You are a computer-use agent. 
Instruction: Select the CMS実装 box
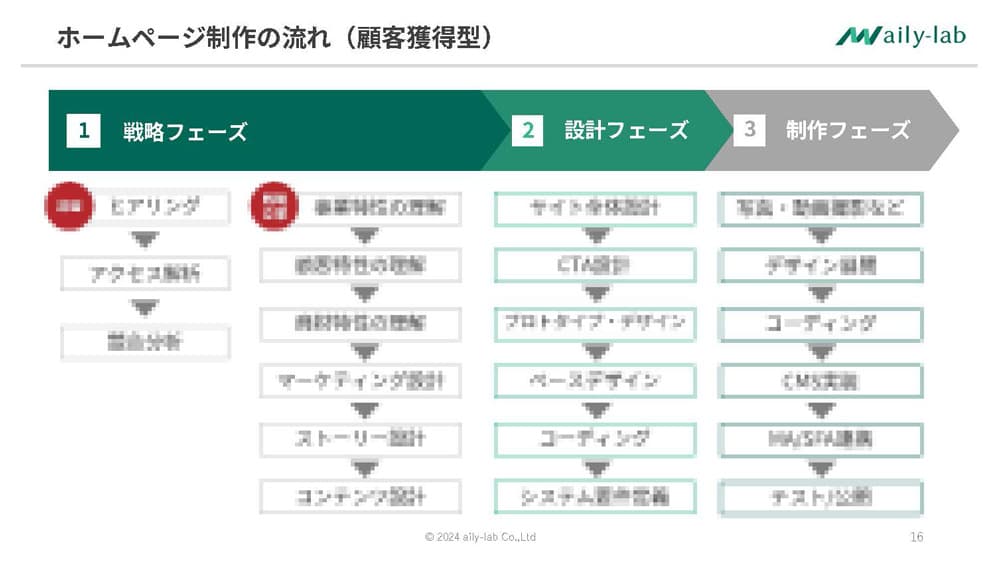pos(821,381)
